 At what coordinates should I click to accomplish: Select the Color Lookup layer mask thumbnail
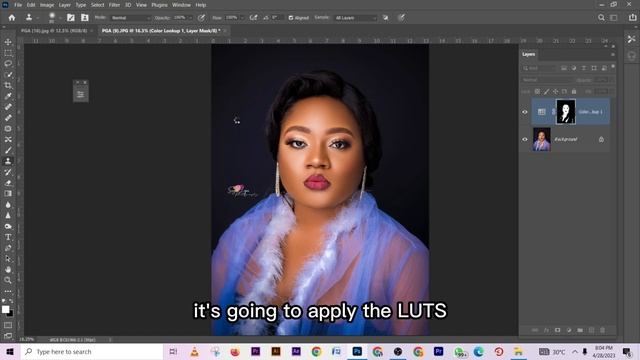click(566, 111)
